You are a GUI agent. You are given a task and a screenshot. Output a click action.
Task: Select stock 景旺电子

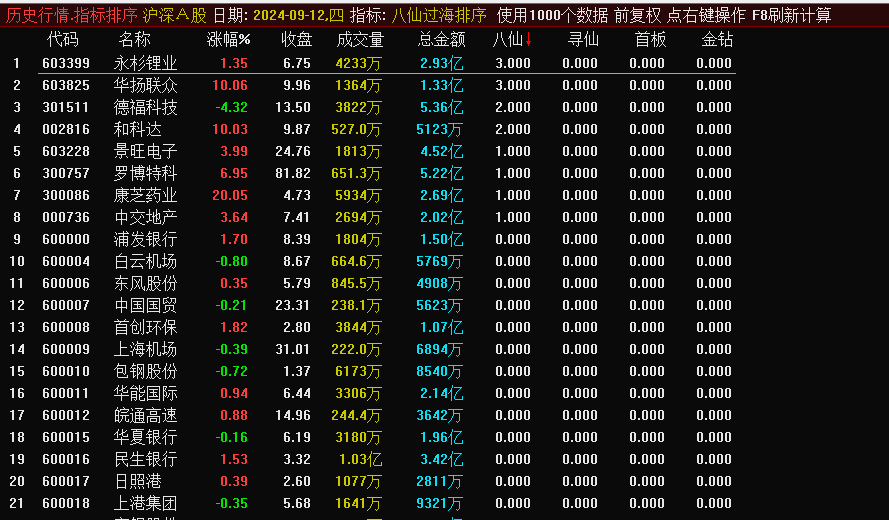pyautogui.click(x=145, y=151)
